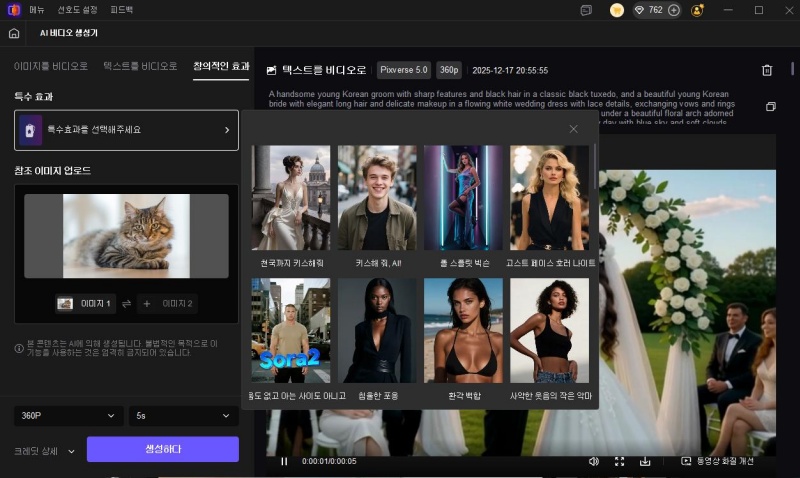Swap 이미지 1 and 이미지 2 order
Image resolution: width=800 pixels, height=478 pixels.
(127, 303)
